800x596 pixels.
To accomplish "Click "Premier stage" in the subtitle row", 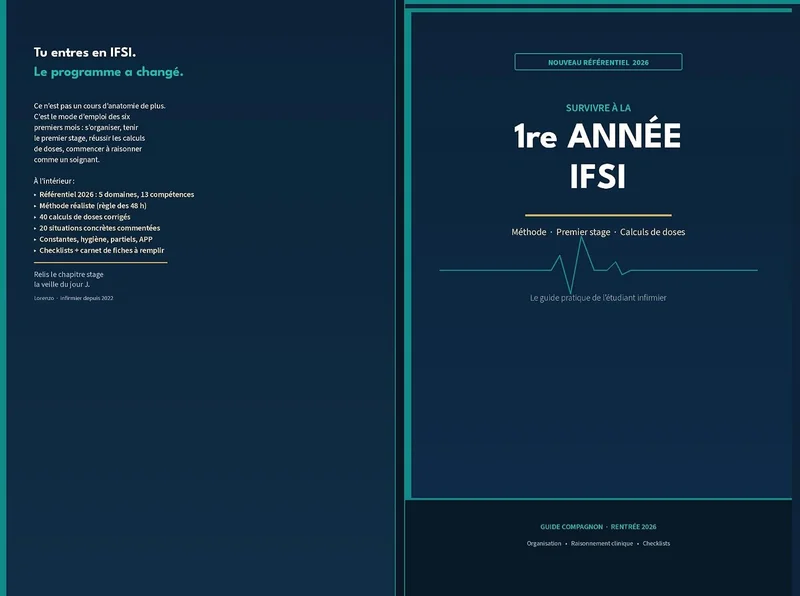I will coord(583,232).
